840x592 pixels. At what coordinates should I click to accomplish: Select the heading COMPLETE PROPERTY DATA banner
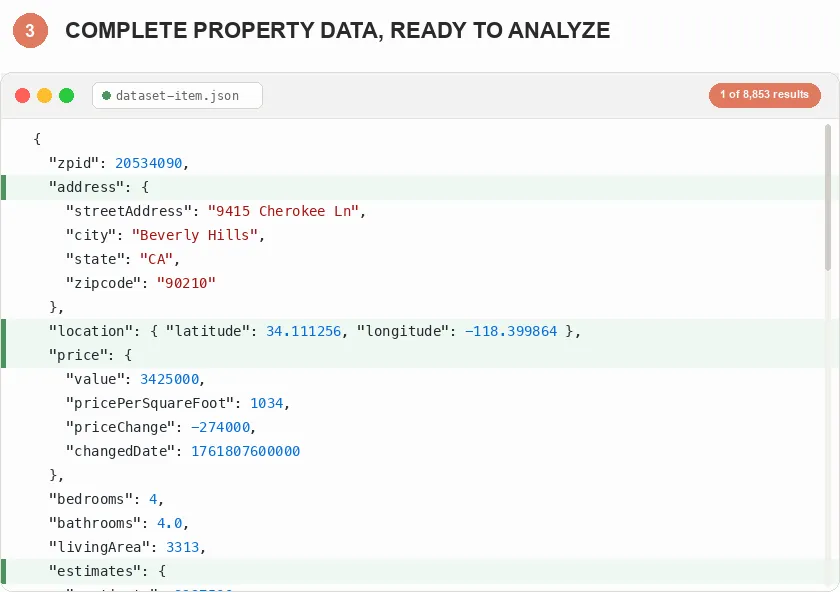point(338,31)
